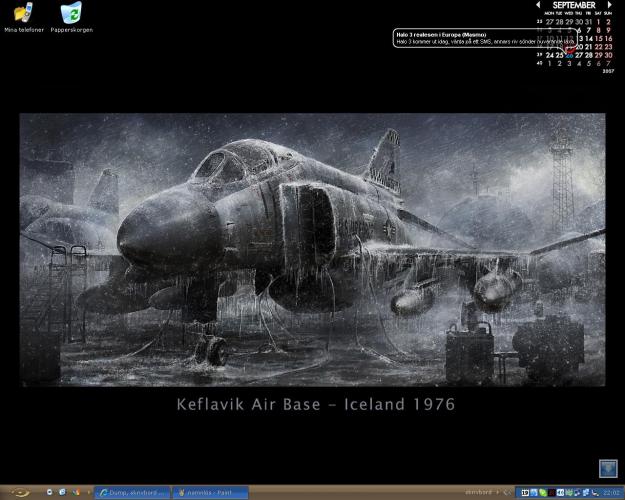Click the 2007 year label in calendar
Image resolution: width=625 pixels, height=500 pixels.
tap(608, 72)
